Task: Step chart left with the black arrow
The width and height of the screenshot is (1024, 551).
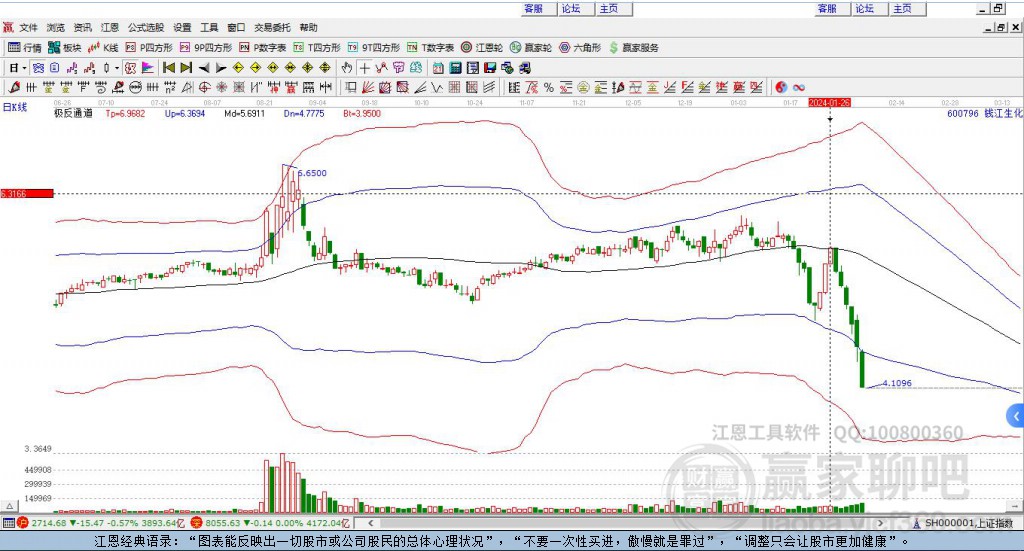Action: point(204,68)
